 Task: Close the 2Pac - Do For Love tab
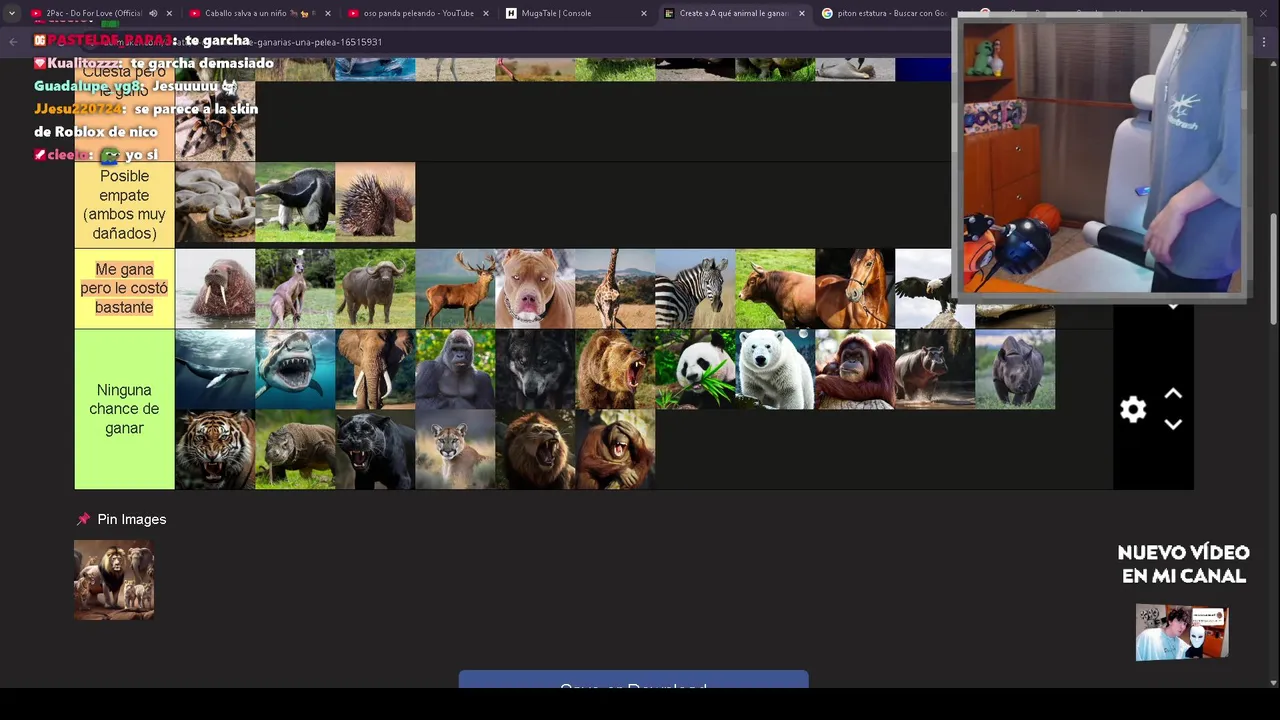pyautogui.click(x=169, y=13)
